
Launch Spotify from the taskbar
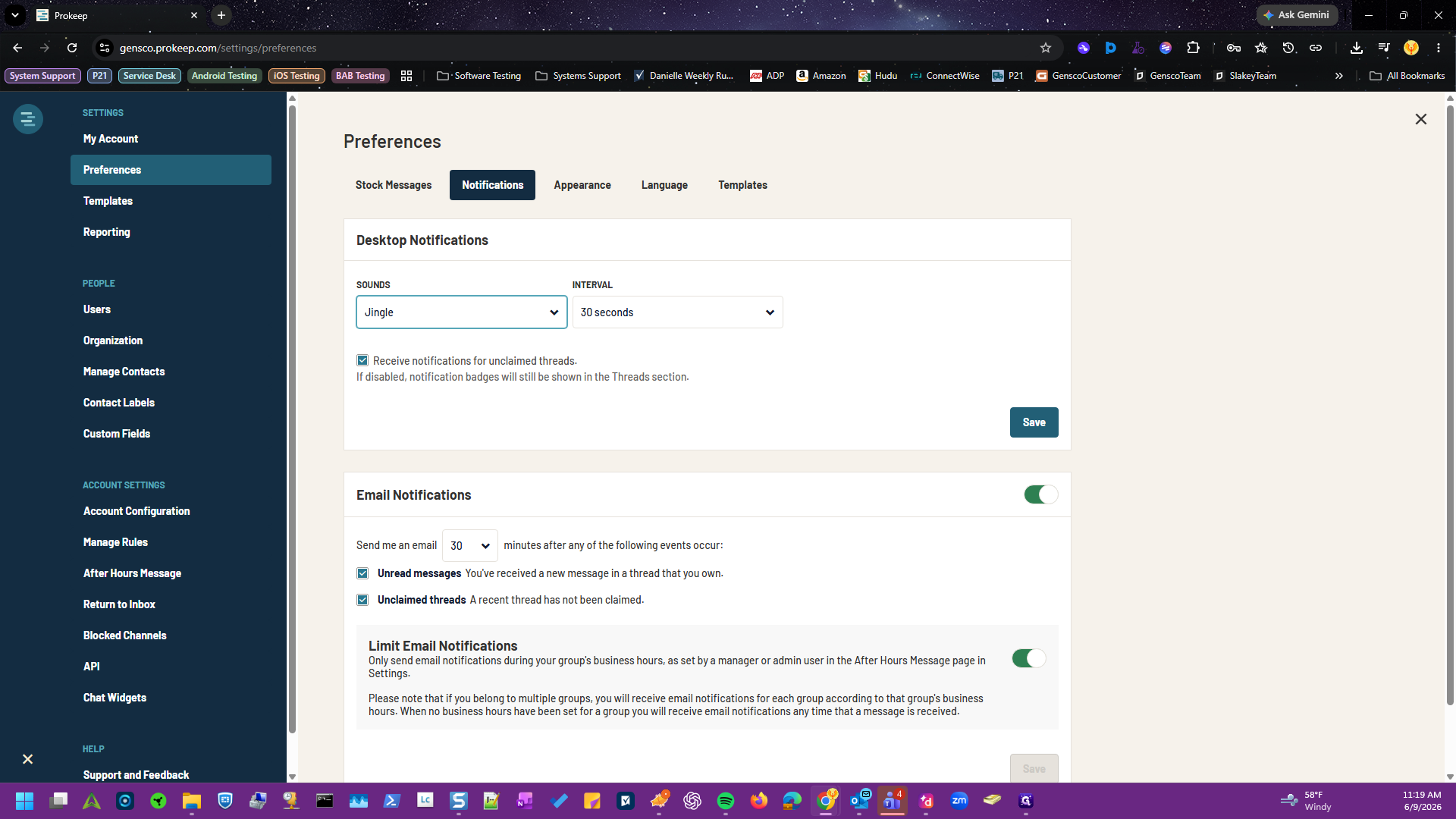click(x=726, y=801)
